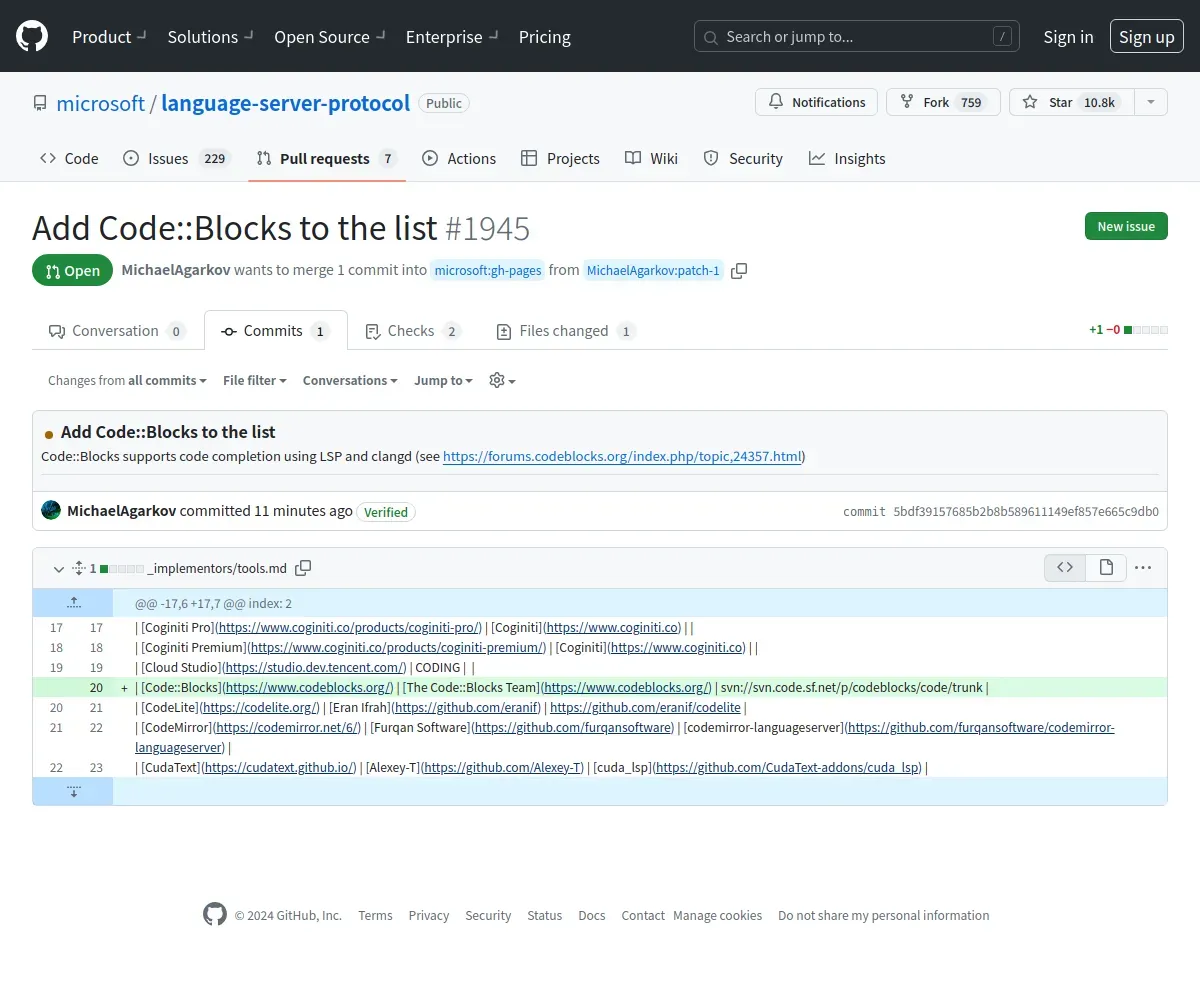Click Do not share my personal information
The width and height of the screenshot is (1200, 1000).
(x=884, y=915)
